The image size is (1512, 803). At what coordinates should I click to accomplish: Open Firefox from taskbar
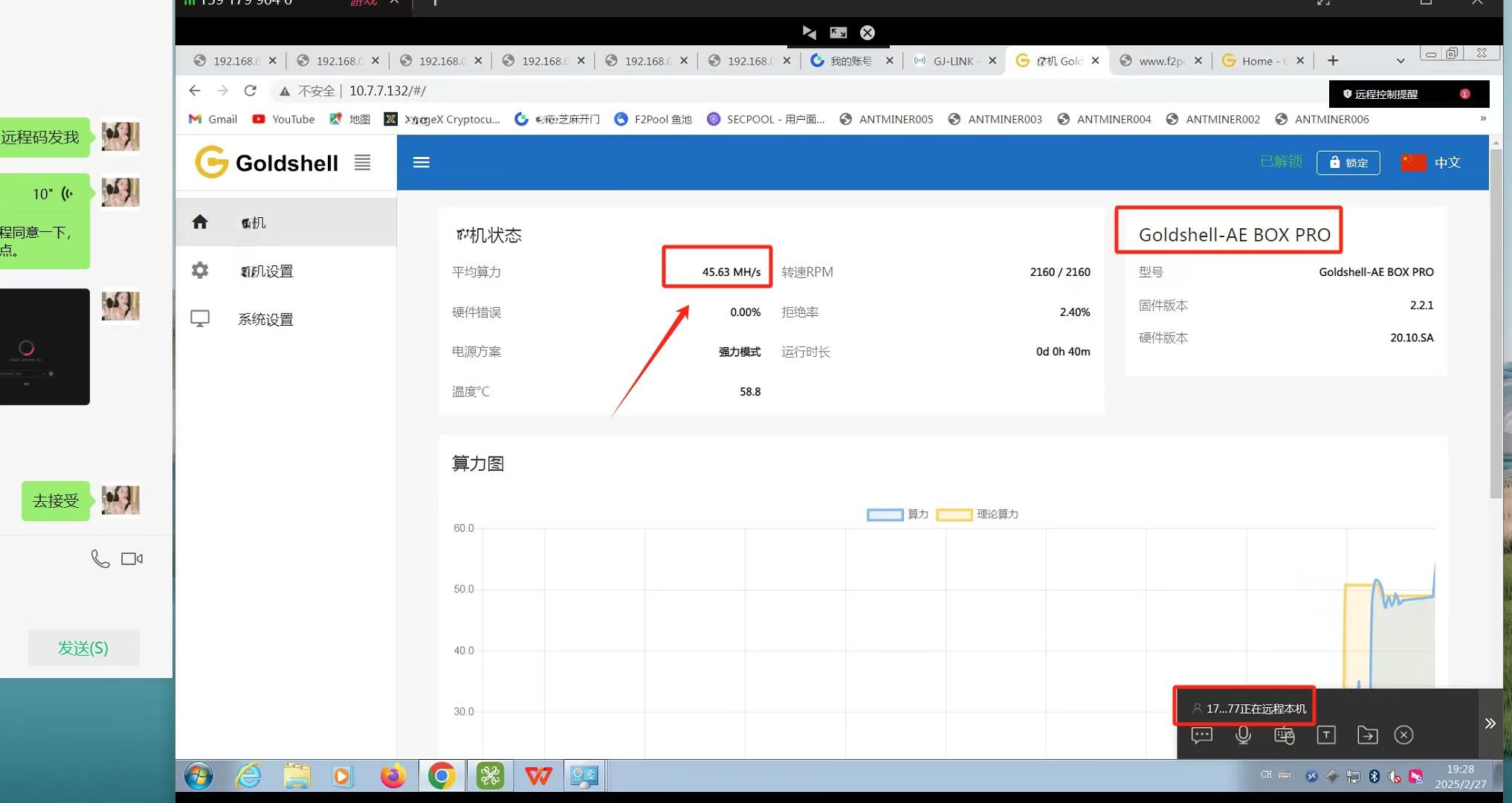point(393,776)
